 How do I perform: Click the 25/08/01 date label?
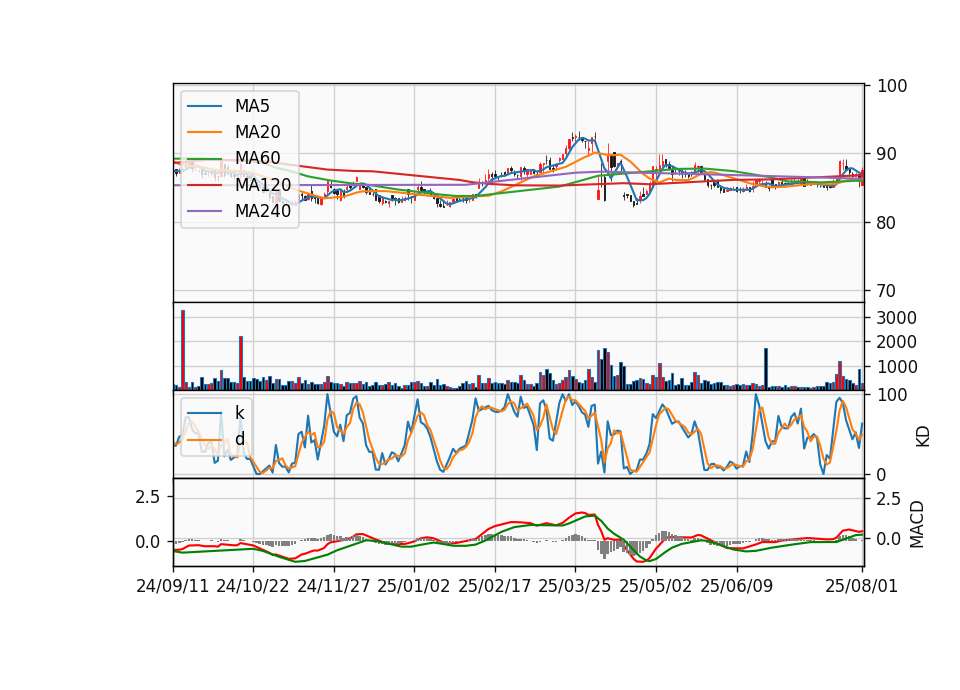point(861,586)
